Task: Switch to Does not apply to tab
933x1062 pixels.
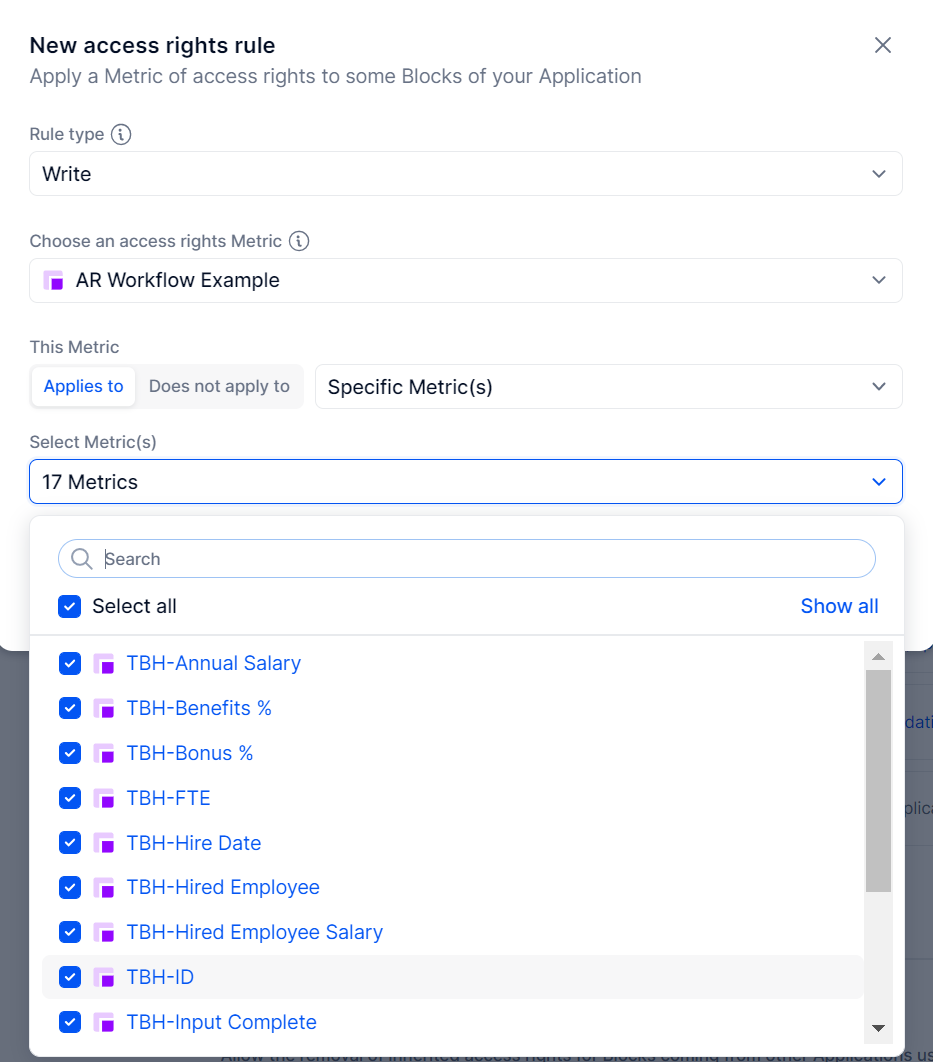Action: [219, 386]
